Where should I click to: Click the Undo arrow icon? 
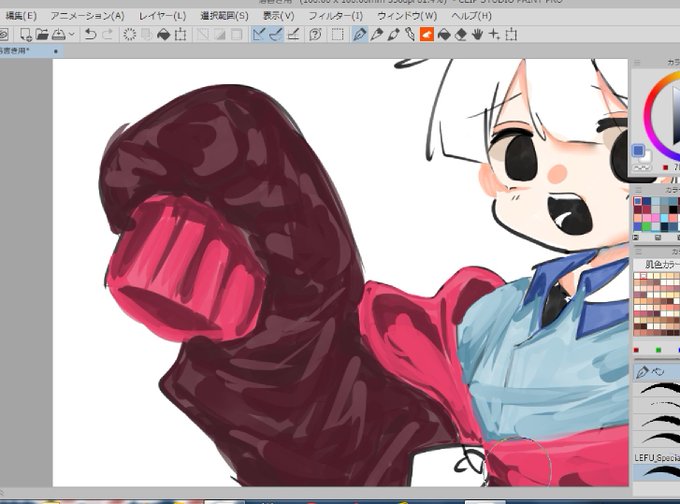[90, 34]
